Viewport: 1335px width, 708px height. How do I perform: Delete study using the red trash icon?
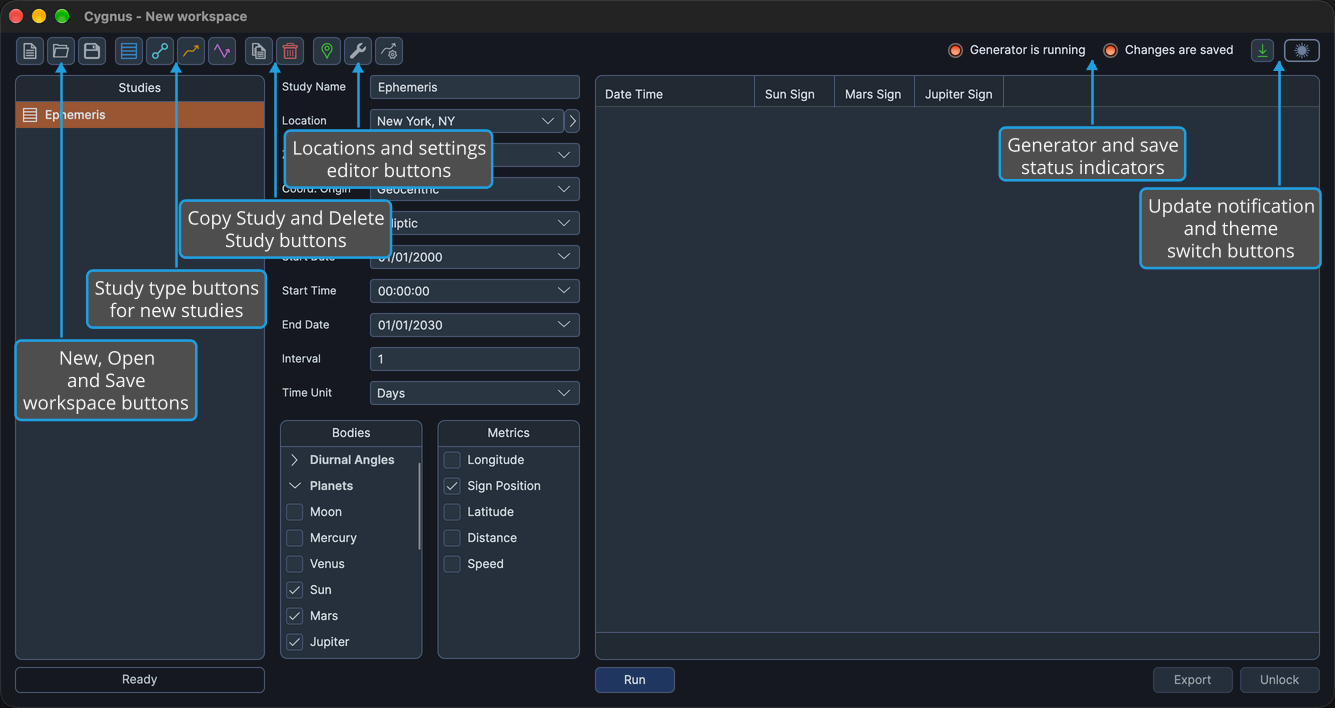290,51
